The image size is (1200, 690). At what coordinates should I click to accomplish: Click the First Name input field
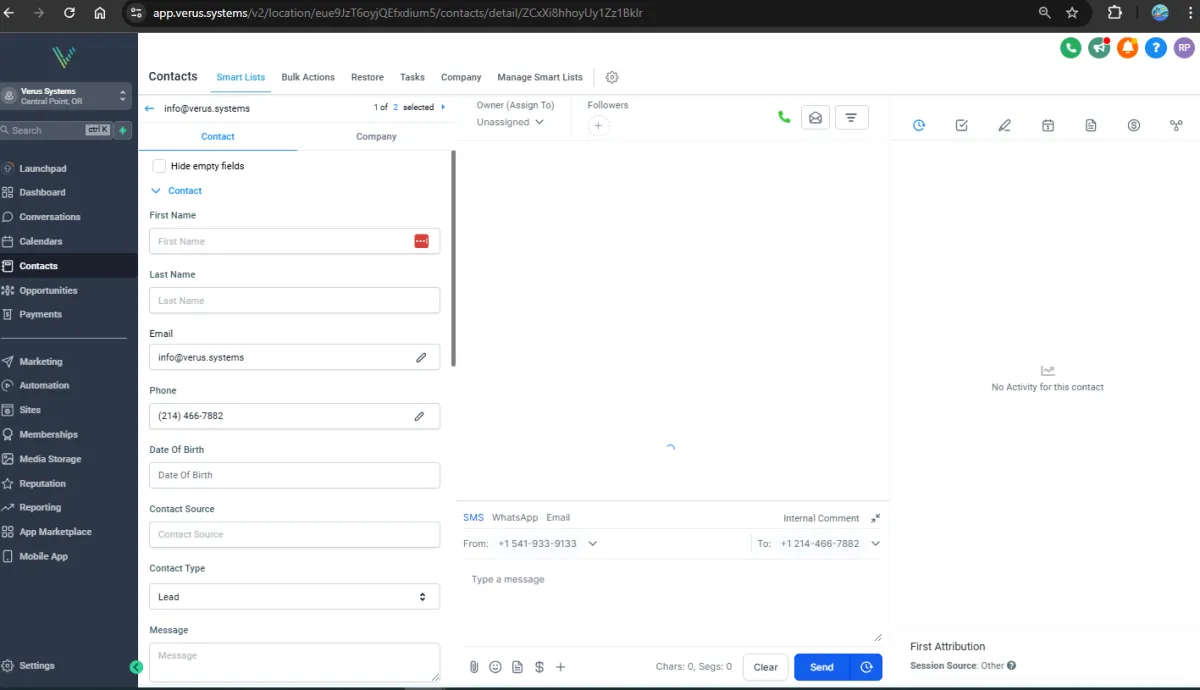pos(294,241)
